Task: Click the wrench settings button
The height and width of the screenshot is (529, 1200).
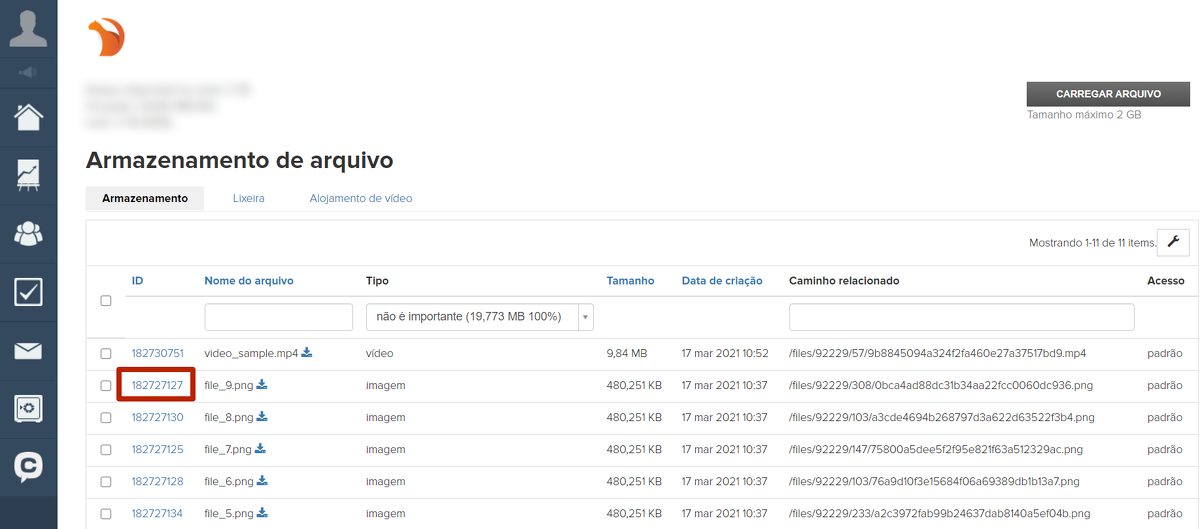Action: pyautogui.click(x=1173, y=242)
